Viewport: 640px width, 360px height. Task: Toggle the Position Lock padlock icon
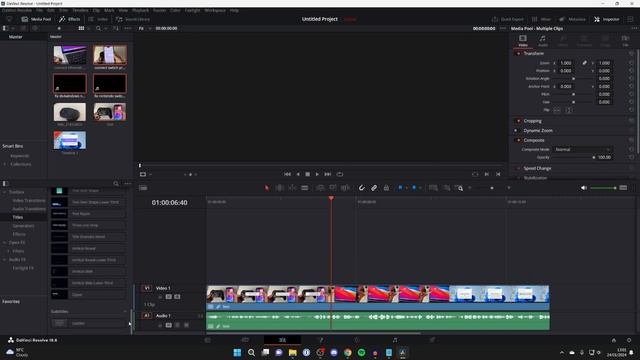[x=386, y=188]
